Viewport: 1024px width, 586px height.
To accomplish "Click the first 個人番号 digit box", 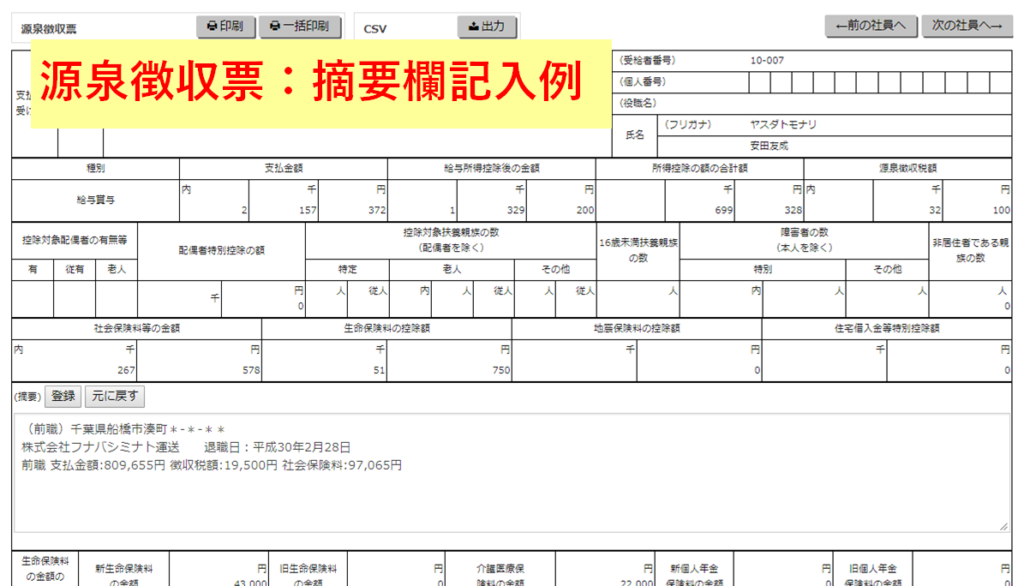I will click(x=760, y=81).
